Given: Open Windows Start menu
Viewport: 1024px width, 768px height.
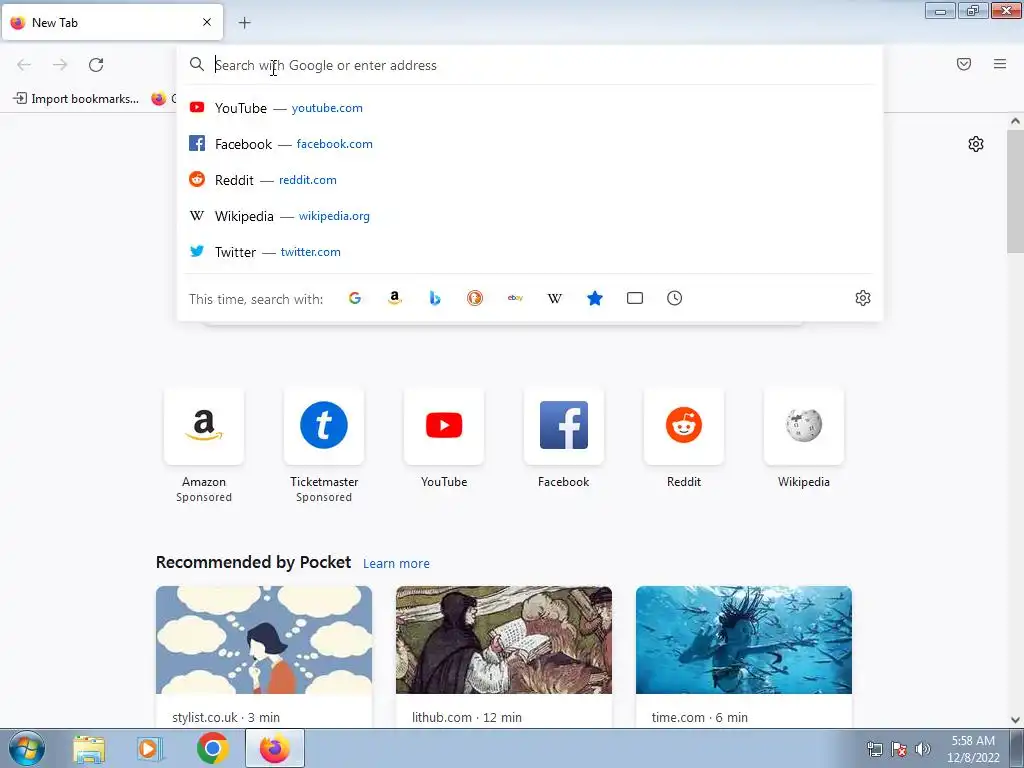Looking at the screenshot, I should [26, 748].
